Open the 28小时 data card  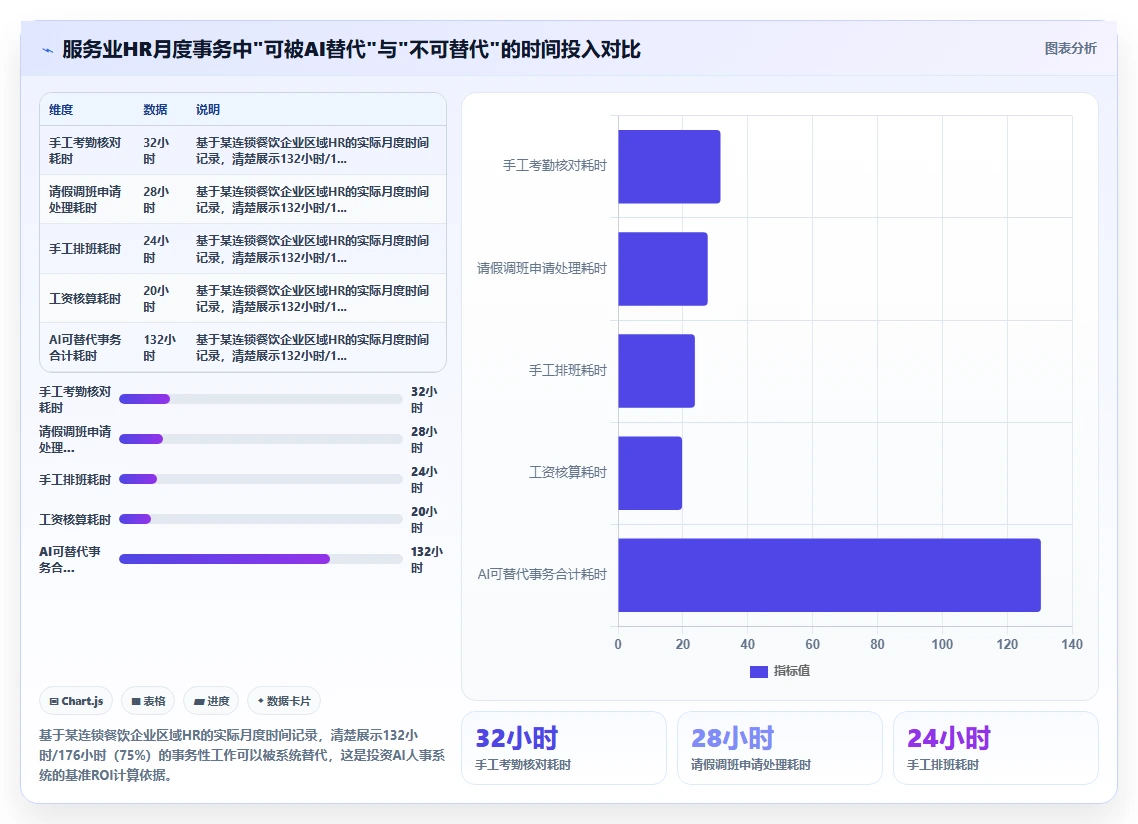pos(779,748)
